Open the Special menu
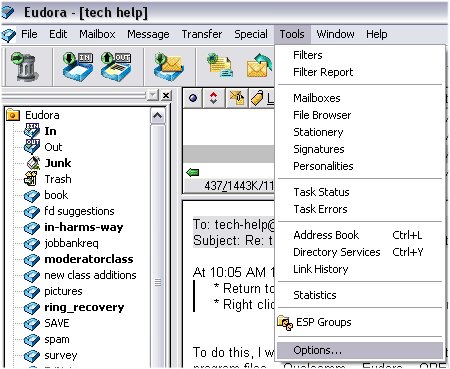Viewport: 450px width, 369px height. click(x=251, y=34)
